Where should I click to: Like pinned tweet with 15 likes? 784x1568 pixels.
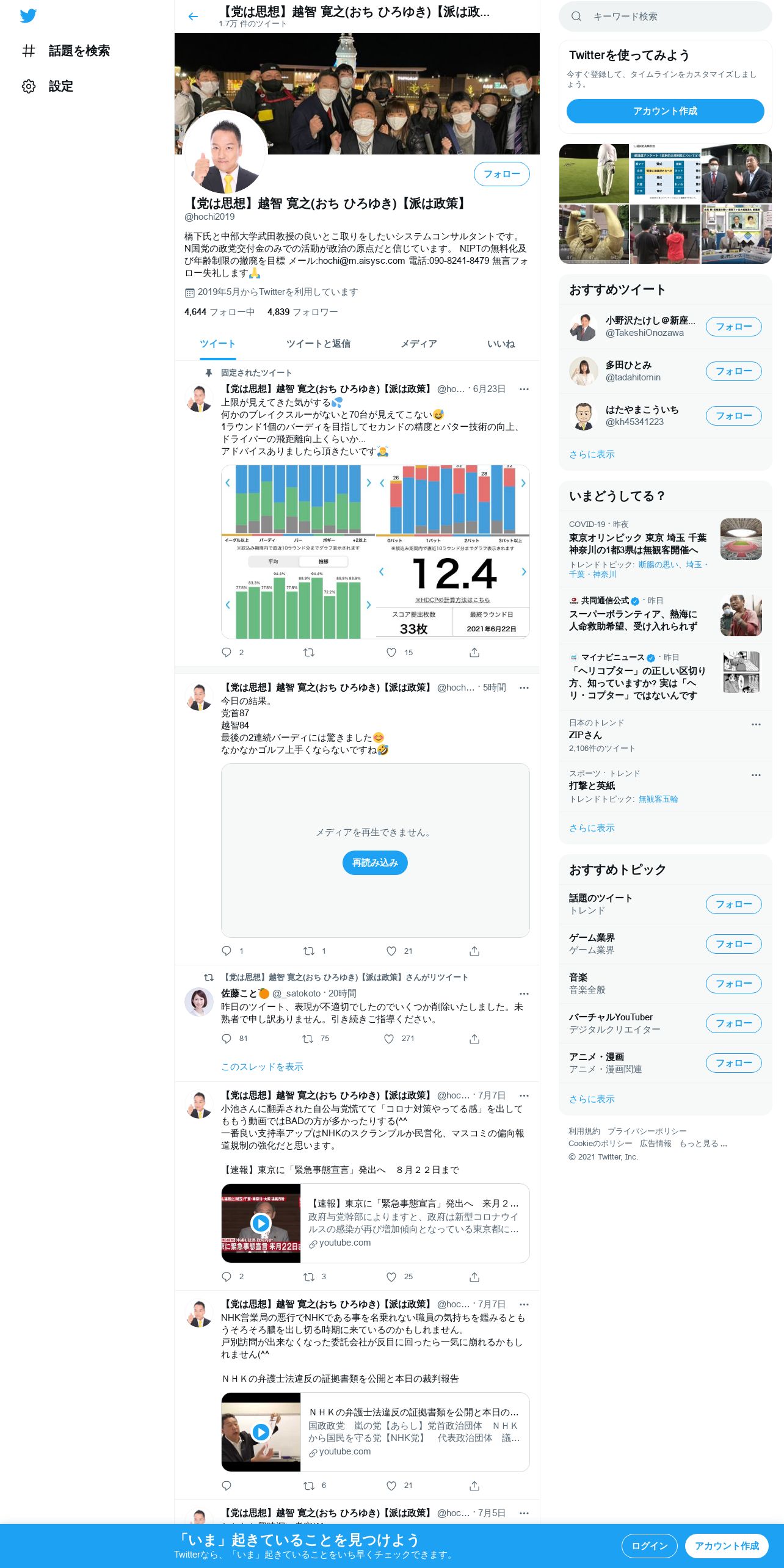click(391, 652)
